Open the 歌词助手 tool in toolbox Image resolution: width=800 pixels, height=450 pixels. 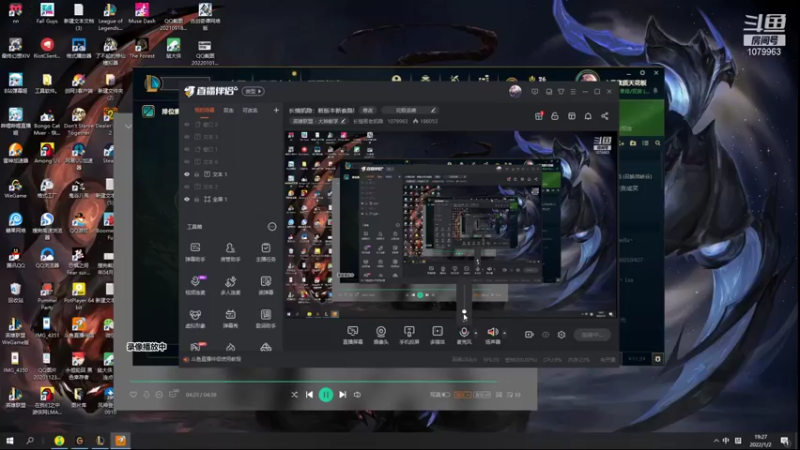click(x=265, y=318)
